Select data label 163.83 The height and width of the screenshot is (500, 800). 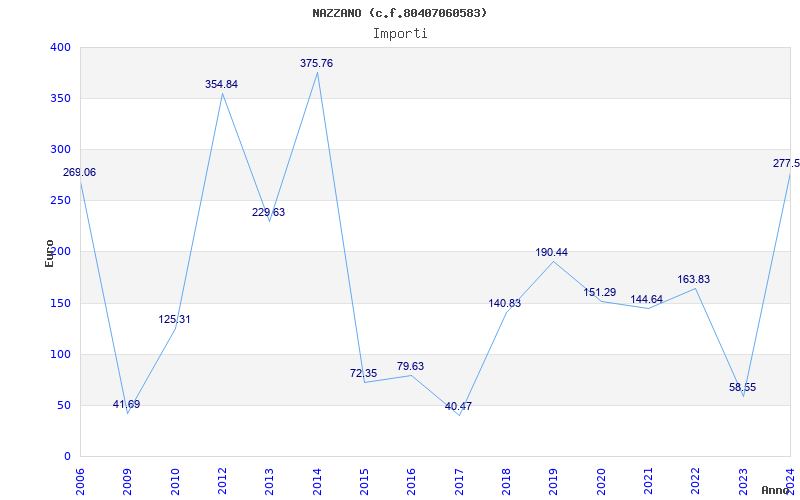coord(693,280)
